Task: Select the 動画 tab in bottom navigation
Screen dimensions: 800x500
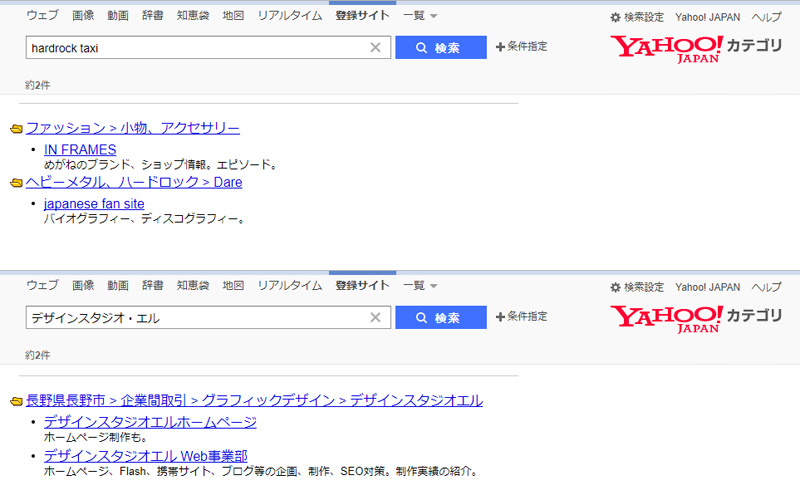Action: [118, 285]
